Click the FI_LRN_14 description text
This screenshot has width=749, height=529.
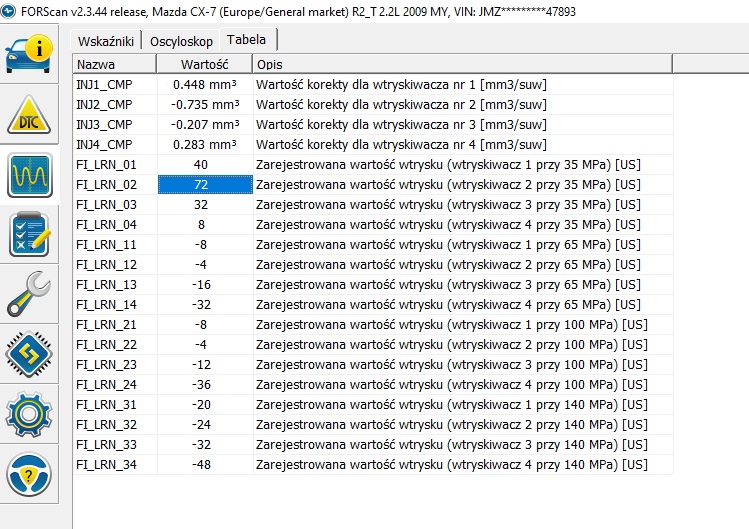[448, 304]
